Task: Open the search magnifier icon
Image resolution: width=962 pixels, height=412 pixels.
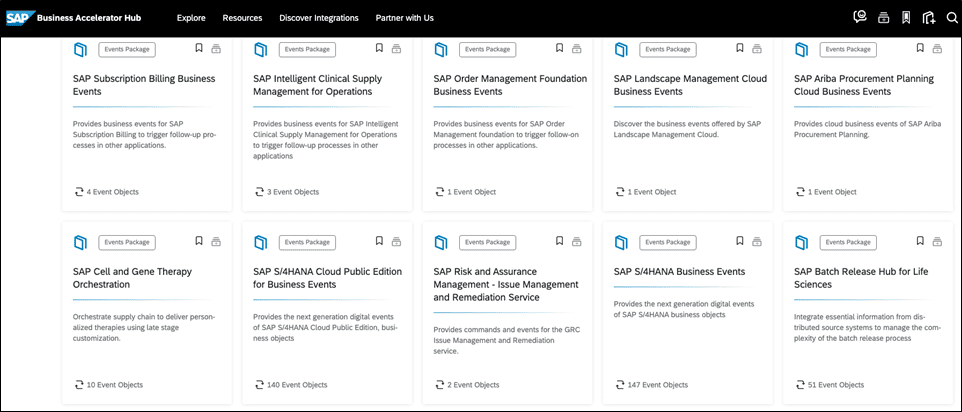Action: click(x=952, y=18)
